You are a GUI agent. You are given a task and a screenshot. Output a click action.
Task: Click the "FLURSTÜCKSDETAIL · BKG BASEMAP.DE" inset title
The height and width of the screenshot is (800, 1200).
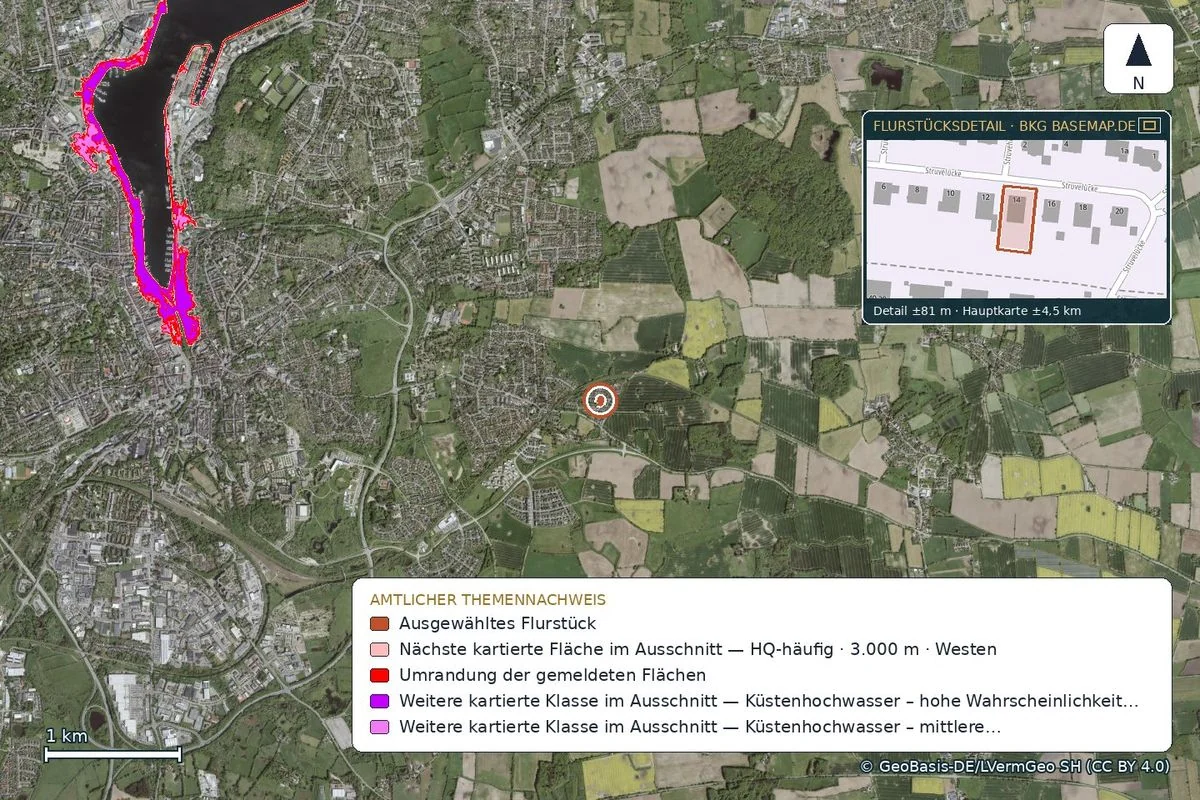[1004, 126]
